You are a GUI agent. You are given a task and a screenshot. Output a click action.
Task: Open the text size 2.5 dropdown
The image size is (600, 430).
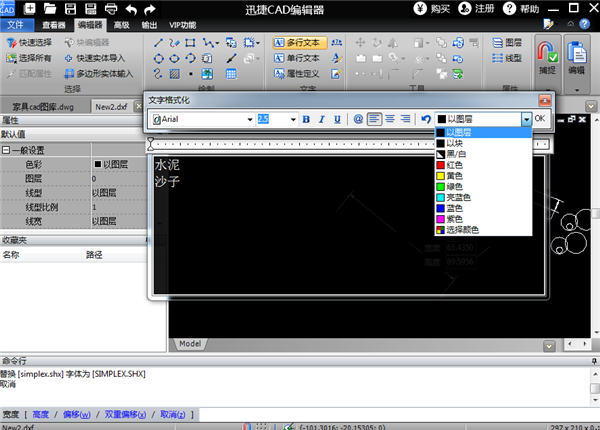click(x=293, y=119)
